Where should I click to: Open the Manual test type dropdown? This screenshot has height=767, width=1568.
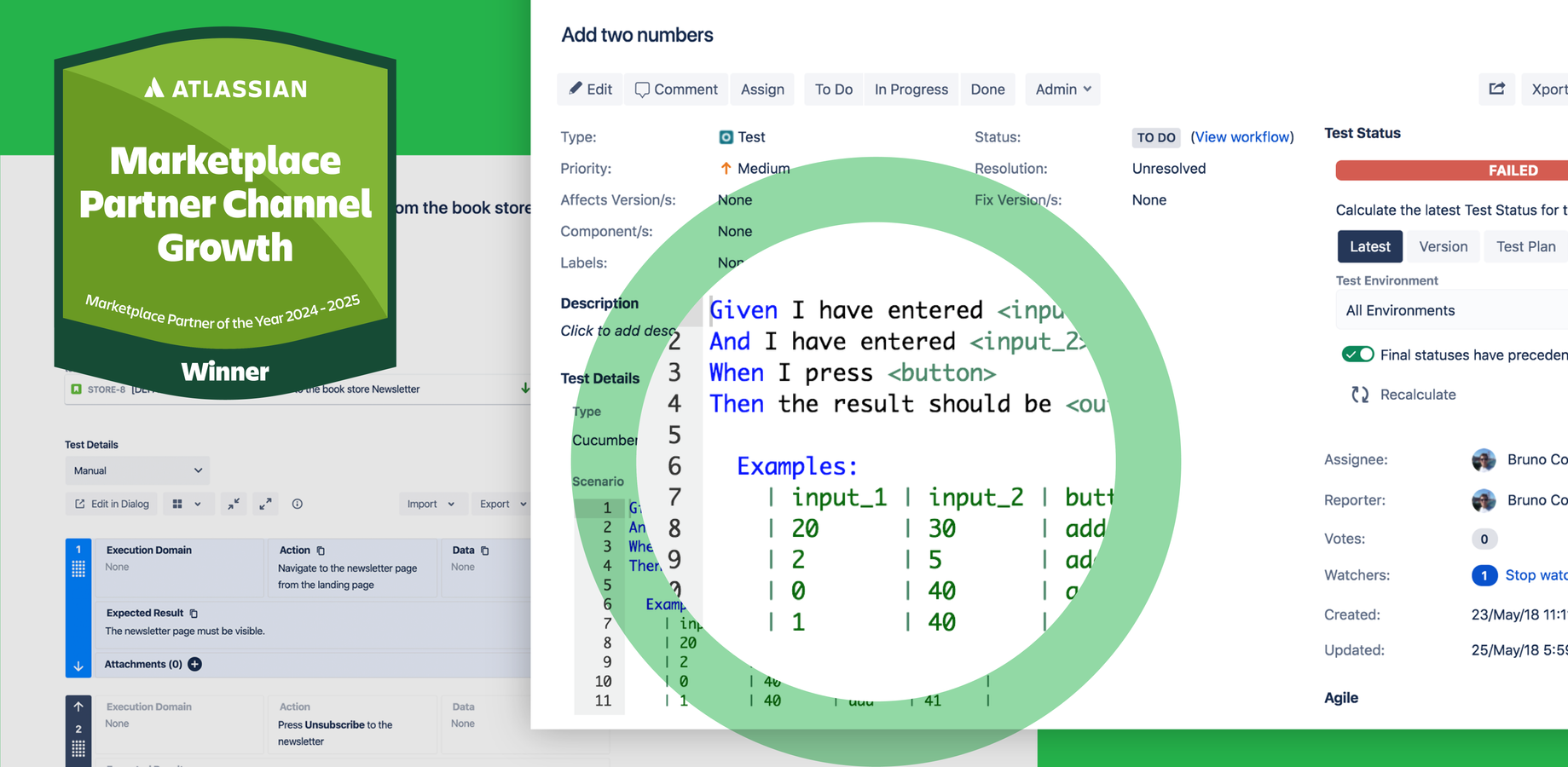coord(137,470)
